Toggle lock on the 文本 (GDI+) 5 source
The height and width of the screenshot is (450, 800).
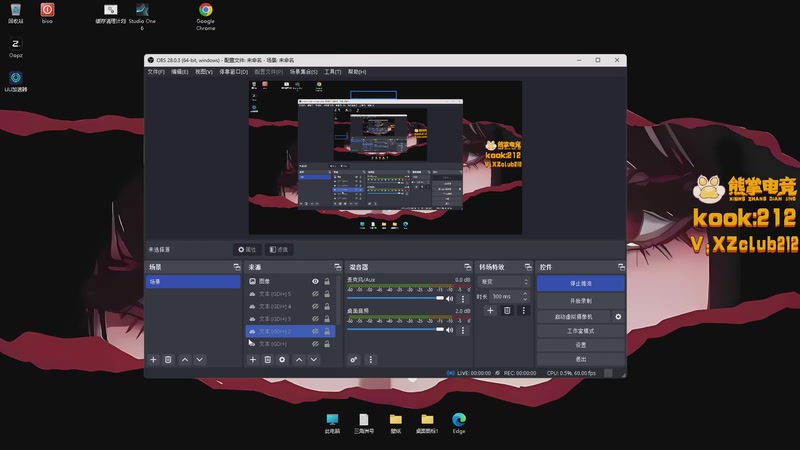tap(327, 294)
